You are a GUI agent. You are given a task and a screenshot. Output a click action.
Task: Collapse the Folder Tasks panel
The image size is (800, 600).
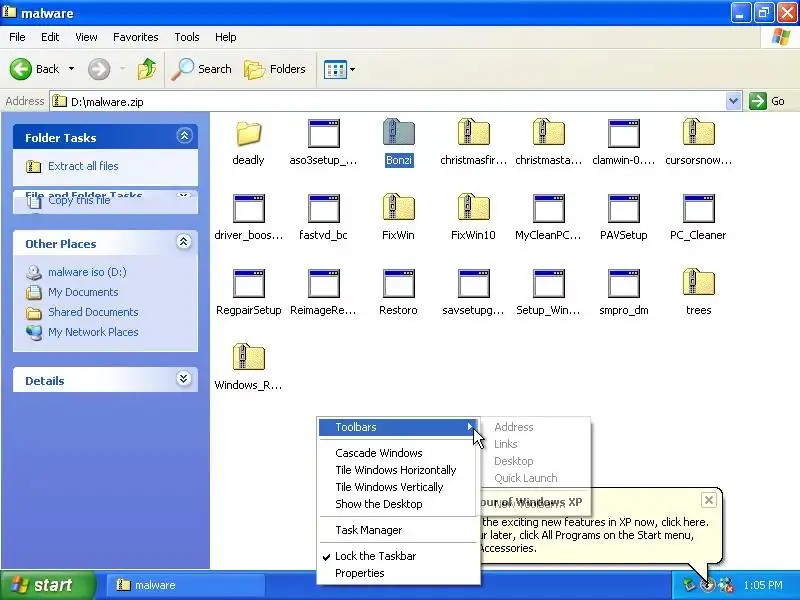[184, 136]
